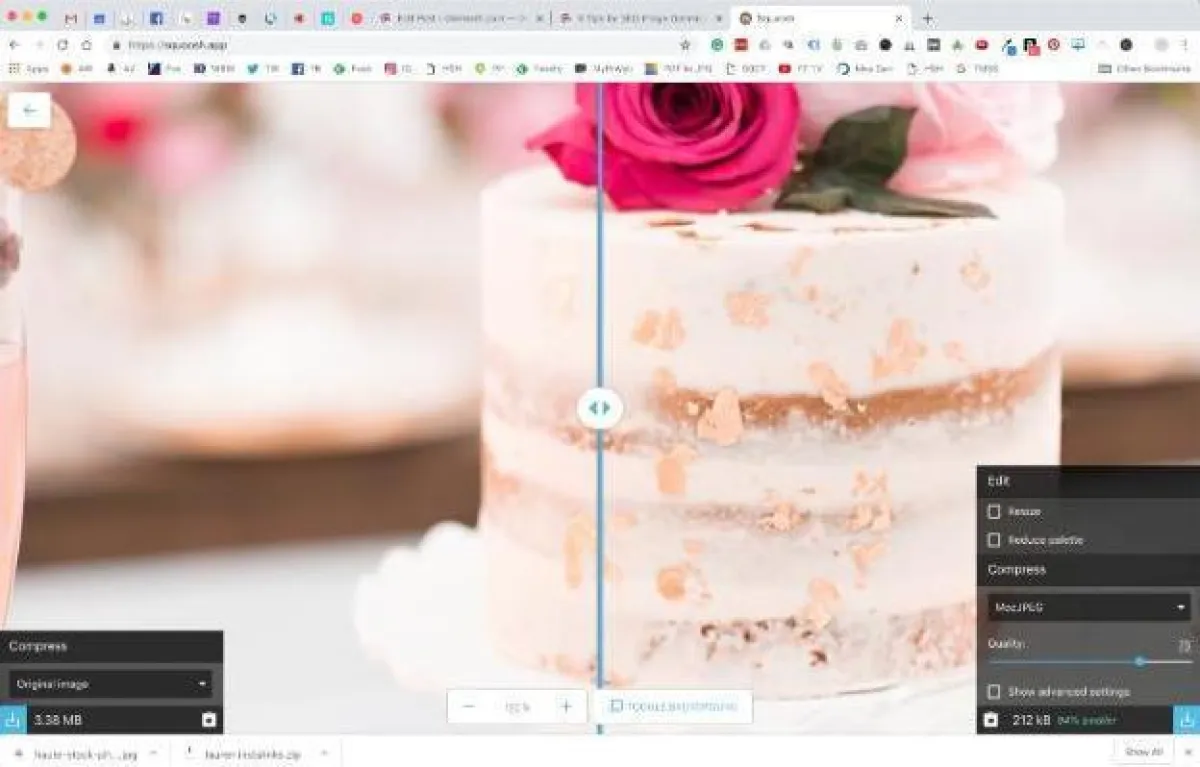Copy right panel settings via icon beside 212 kB
Screen dimensions: 1200x767
[990, 720]
